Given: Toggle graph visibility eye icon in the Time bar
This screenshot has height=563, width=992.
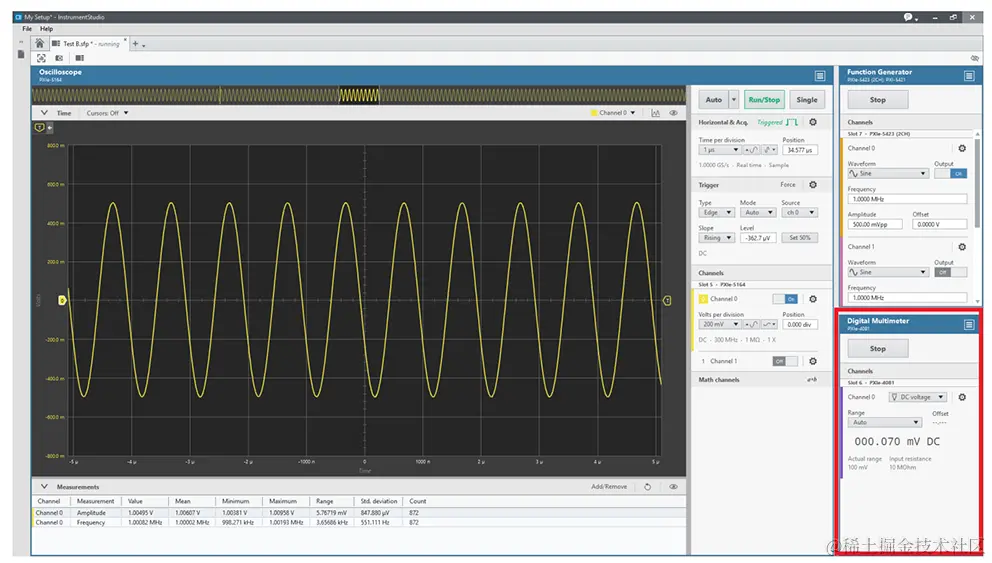Looking at the screenshot, I should point(673,113).
